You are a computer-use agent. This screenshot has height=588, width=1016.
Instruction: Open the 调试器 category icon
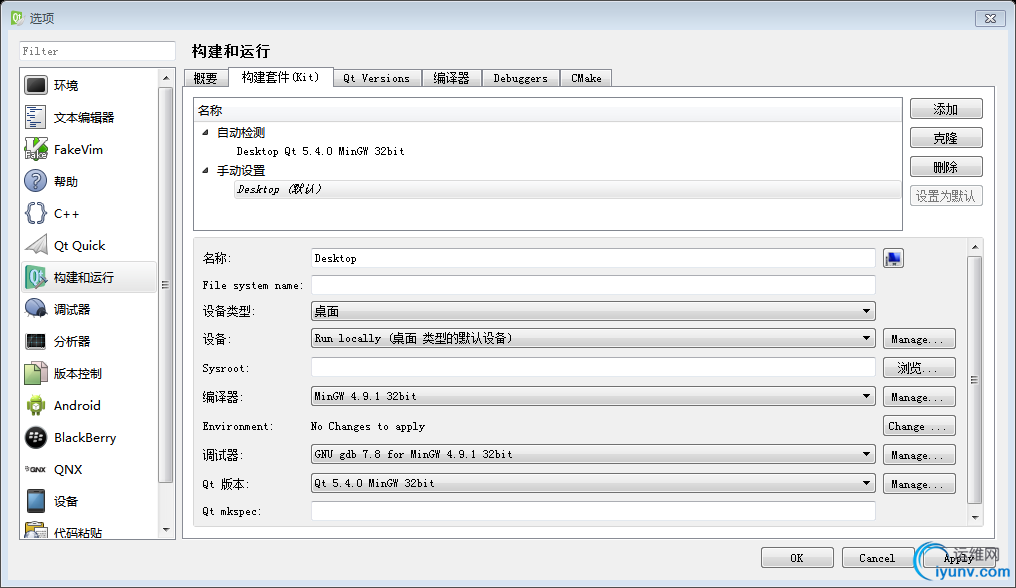pos(36,309)
